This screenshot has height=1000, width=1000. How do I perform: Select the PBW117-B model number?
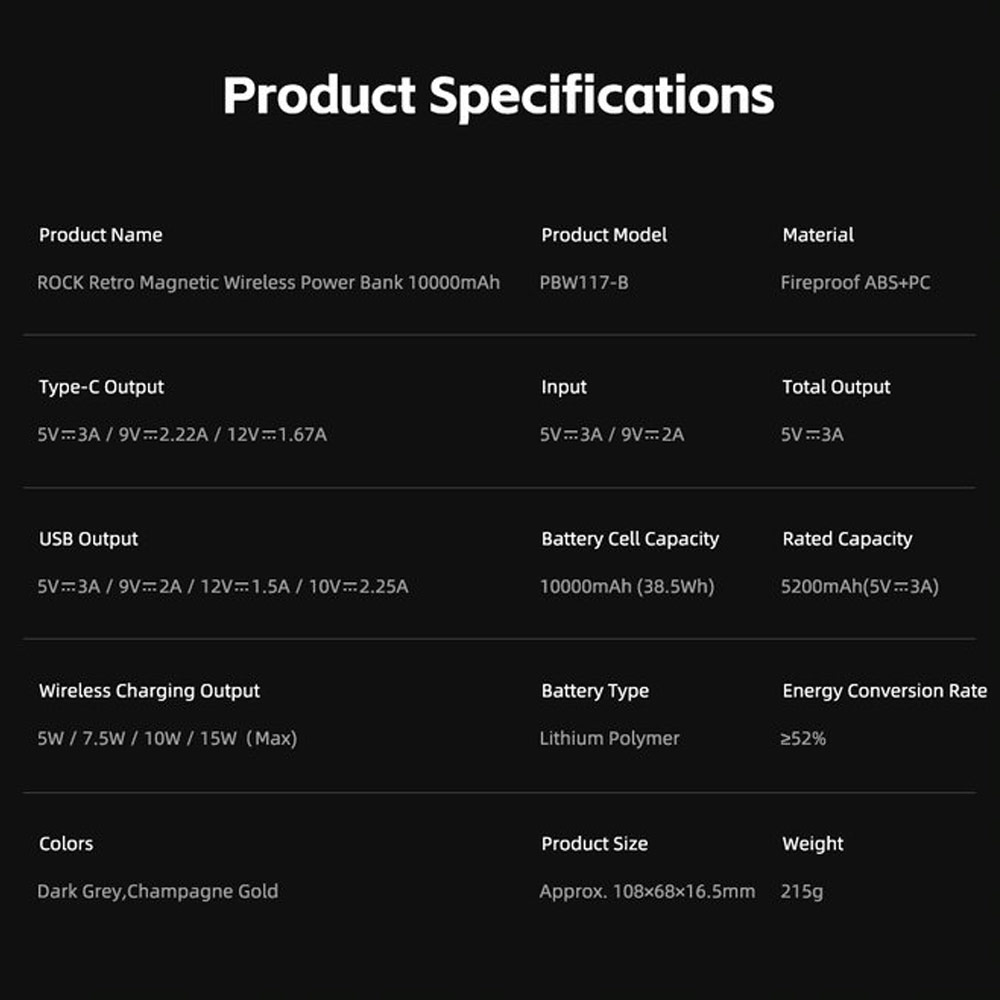coord(584,283)
